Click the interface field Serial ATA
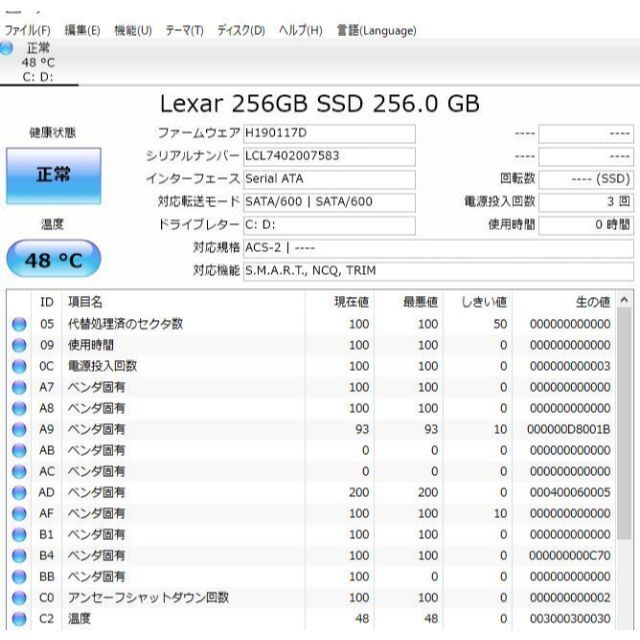This screenshot has height=640, width=640. (x=329, y=180)
